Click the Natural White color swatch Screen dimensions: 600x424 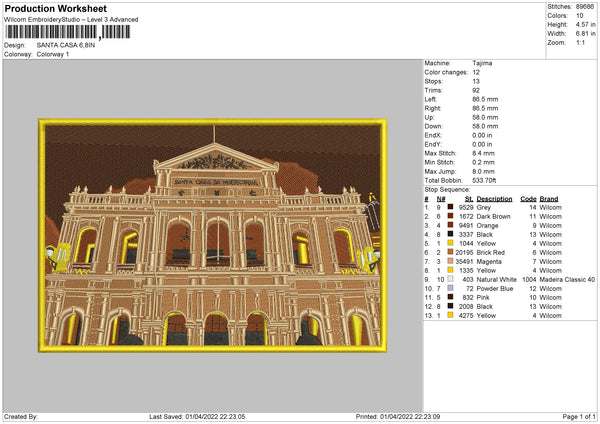(x=450, y=279)
